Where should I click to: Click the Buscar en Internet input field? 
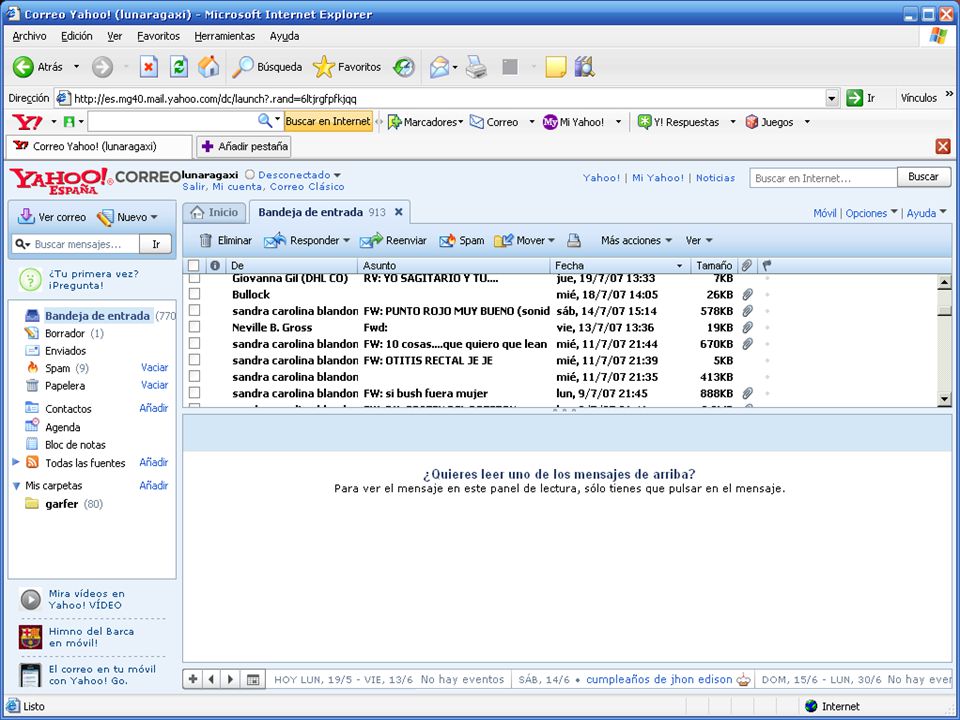coord(823,178)
